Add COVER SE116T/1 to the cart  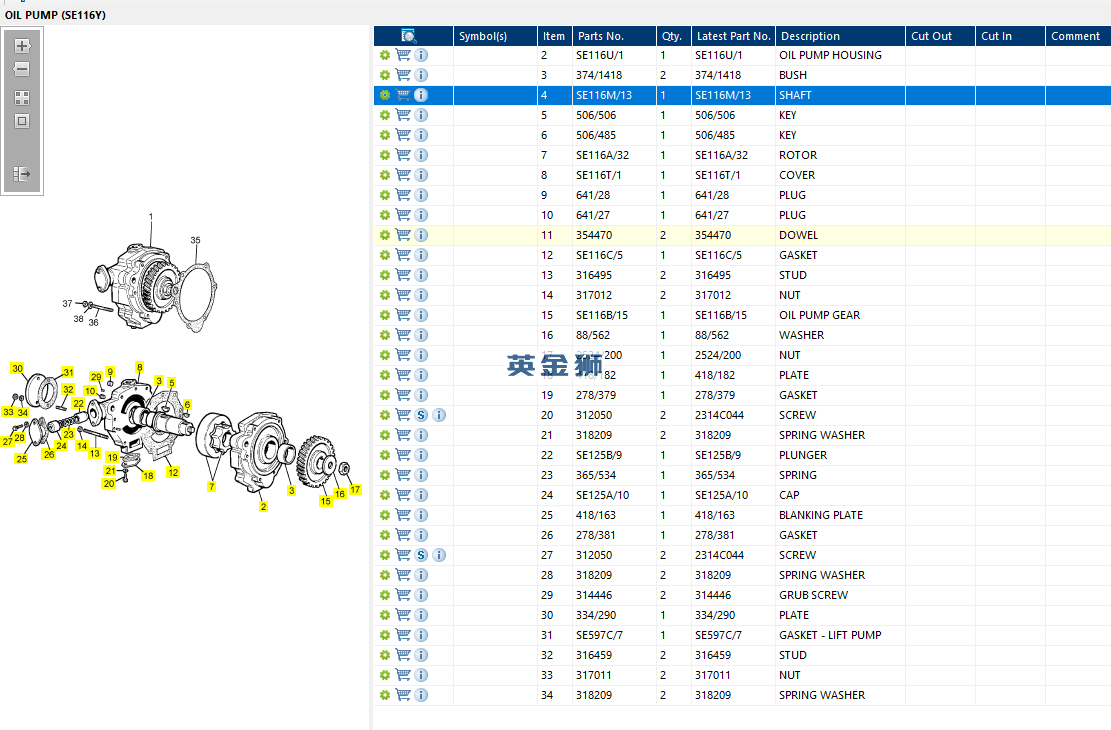click(x=403, y=175)
